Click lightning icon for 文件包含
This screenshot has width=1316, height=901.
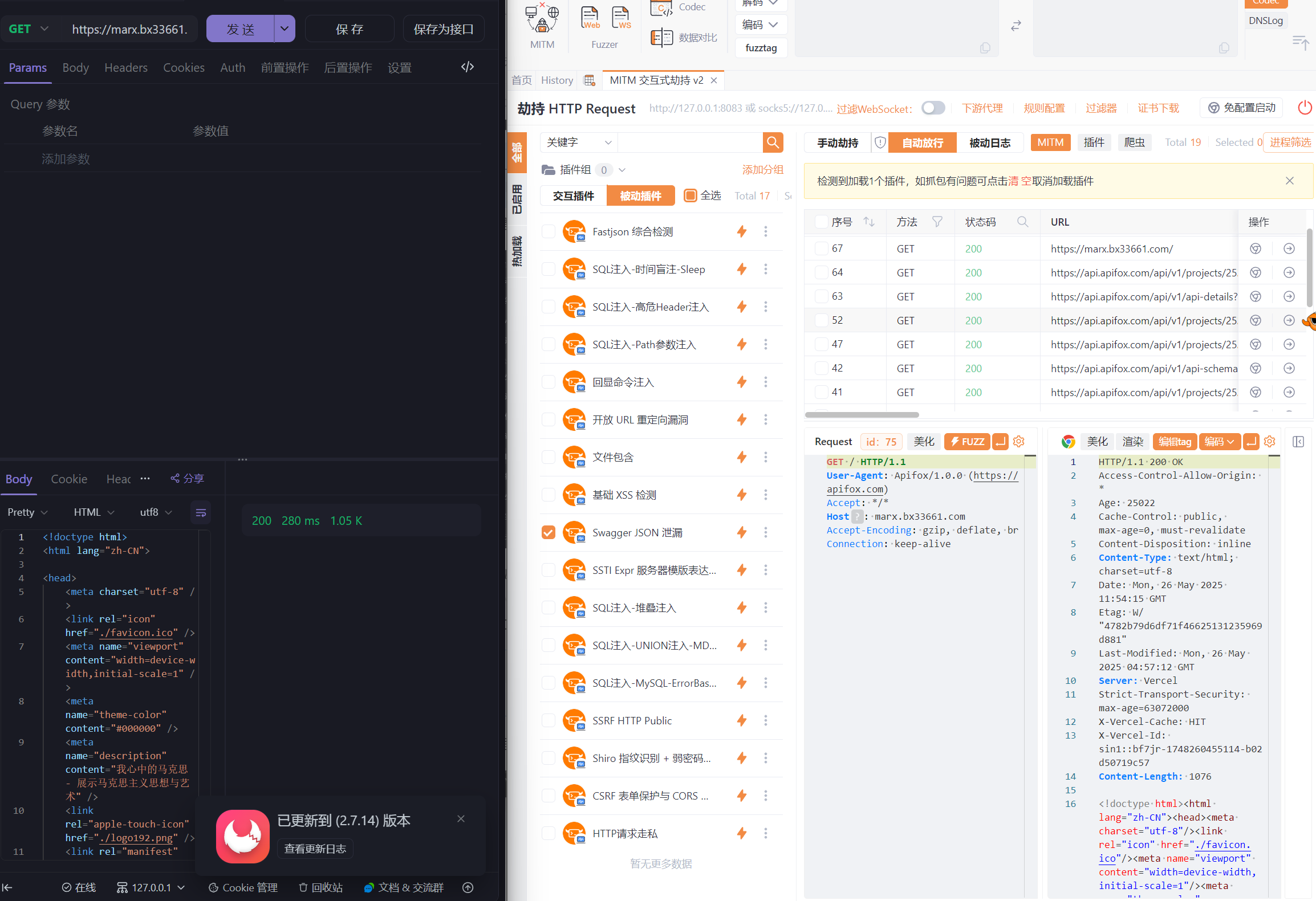click(x=741, y=457)
